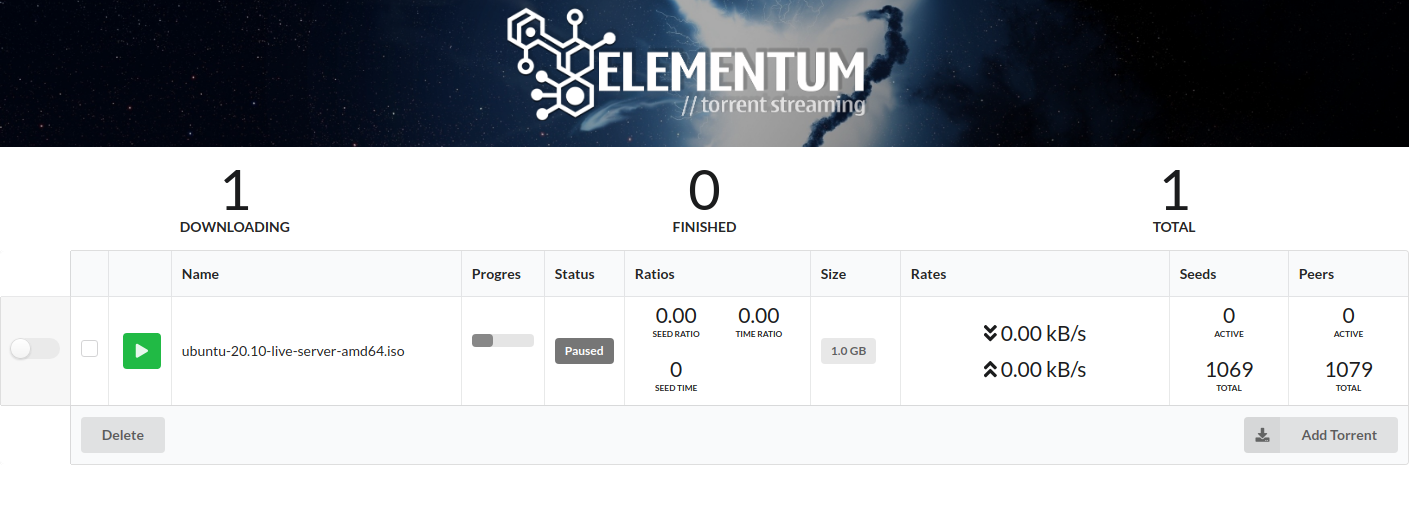The height and width of the screenshot is (527, 1409).
Task: Click the Paused status badge
Action: (584, 351)
